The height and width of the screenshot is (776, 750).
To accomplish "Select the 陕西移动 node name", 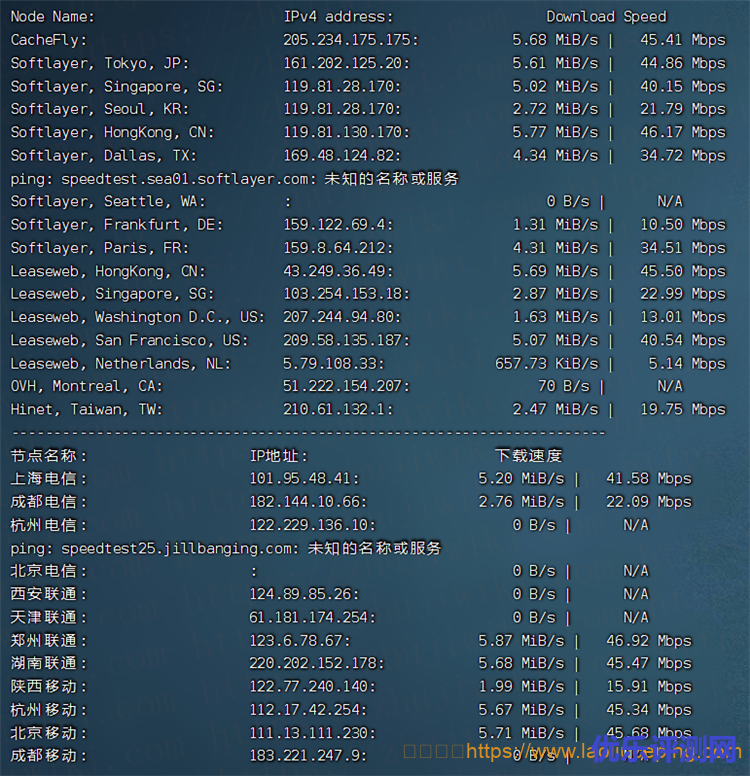I will click(49, 687).
